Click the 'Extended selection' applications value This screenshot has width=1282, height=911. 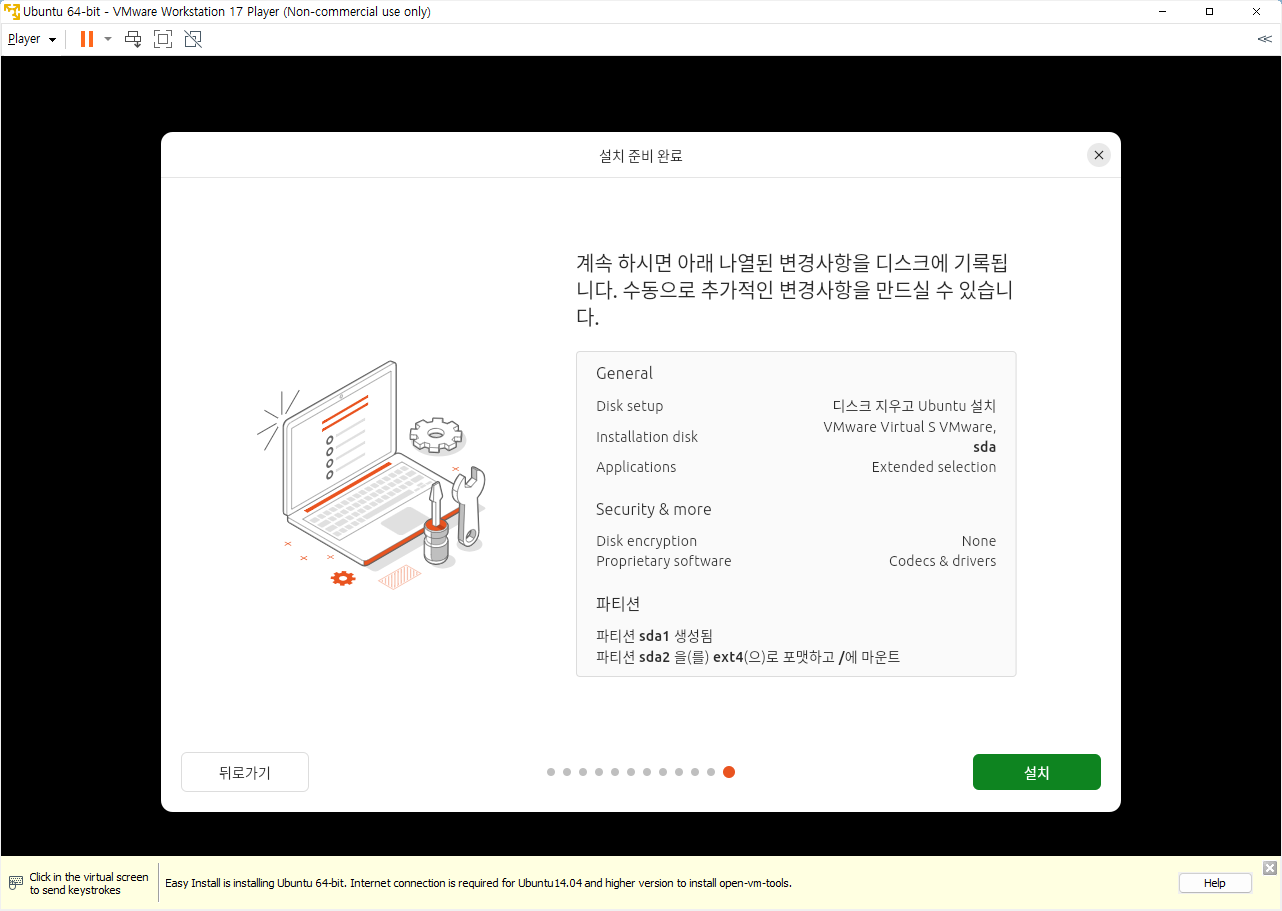(x=934, y=467)
